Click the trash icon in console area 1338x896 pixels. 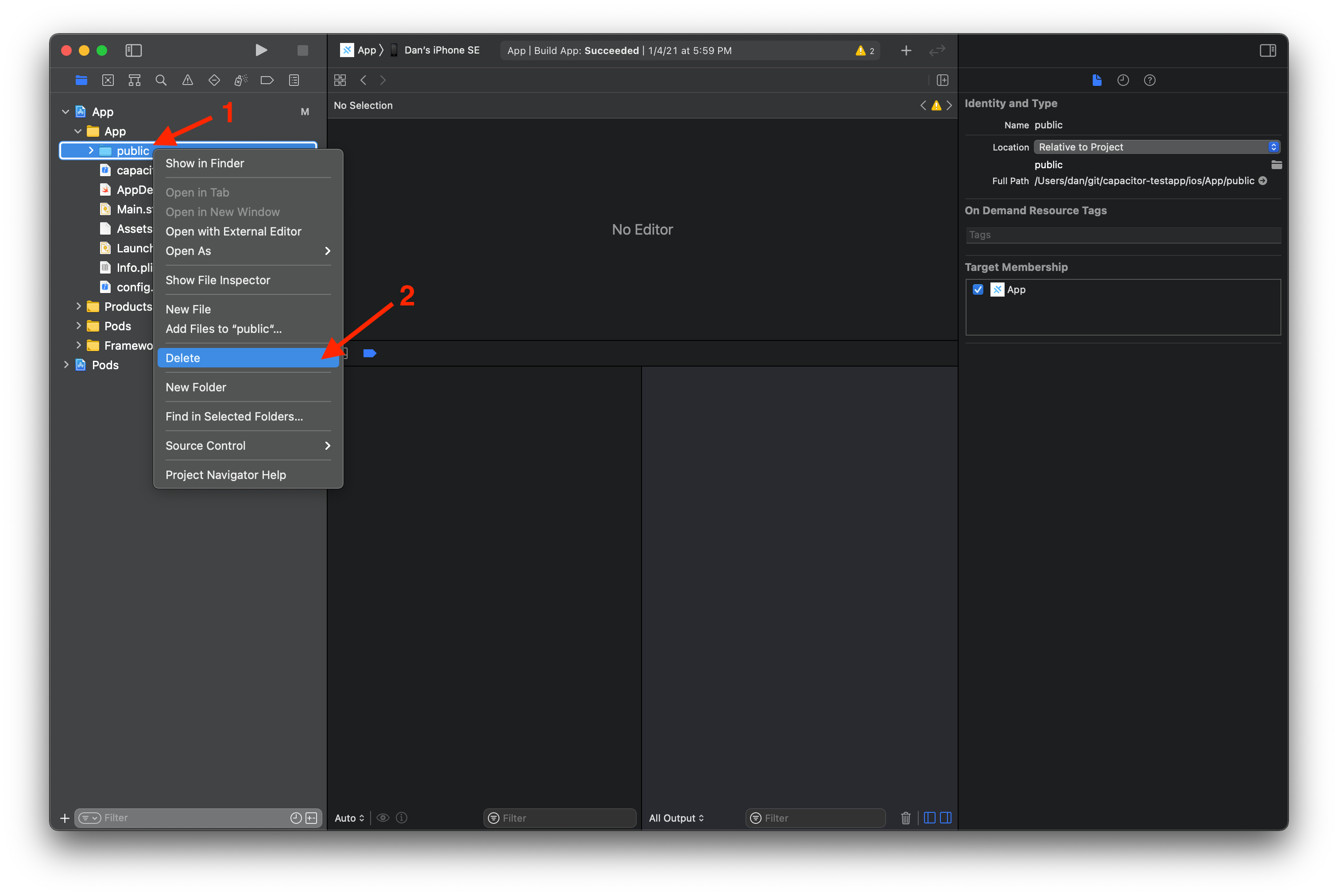click(905, 818)
